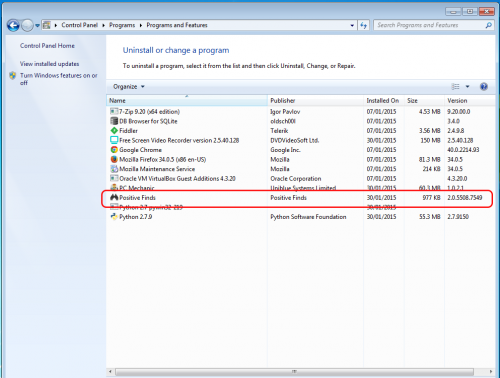
Task: Sort by the Installed On column
Action: [x=384, y=101]
